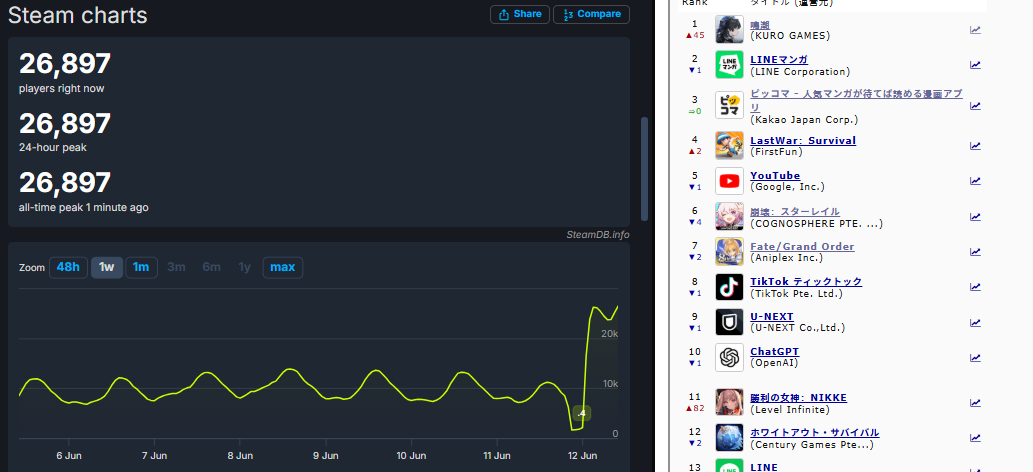Open the ホワイトアウト・サバイバル link
Screen dimensions: 1033x472
(x=814, y=432)
